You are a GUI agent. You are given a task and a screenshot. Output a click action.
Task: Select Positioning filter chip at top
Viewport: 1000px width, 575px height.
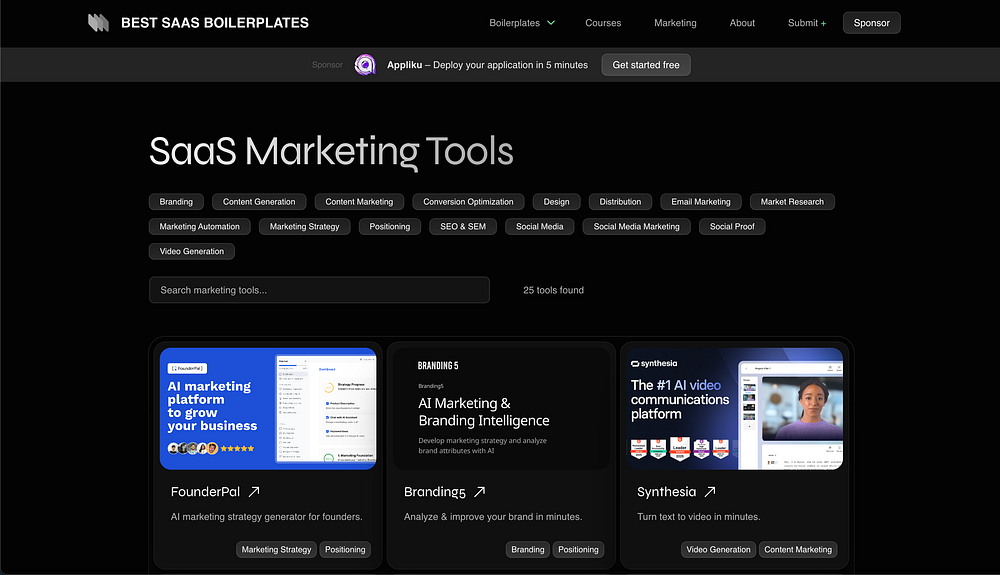point(390,226)
